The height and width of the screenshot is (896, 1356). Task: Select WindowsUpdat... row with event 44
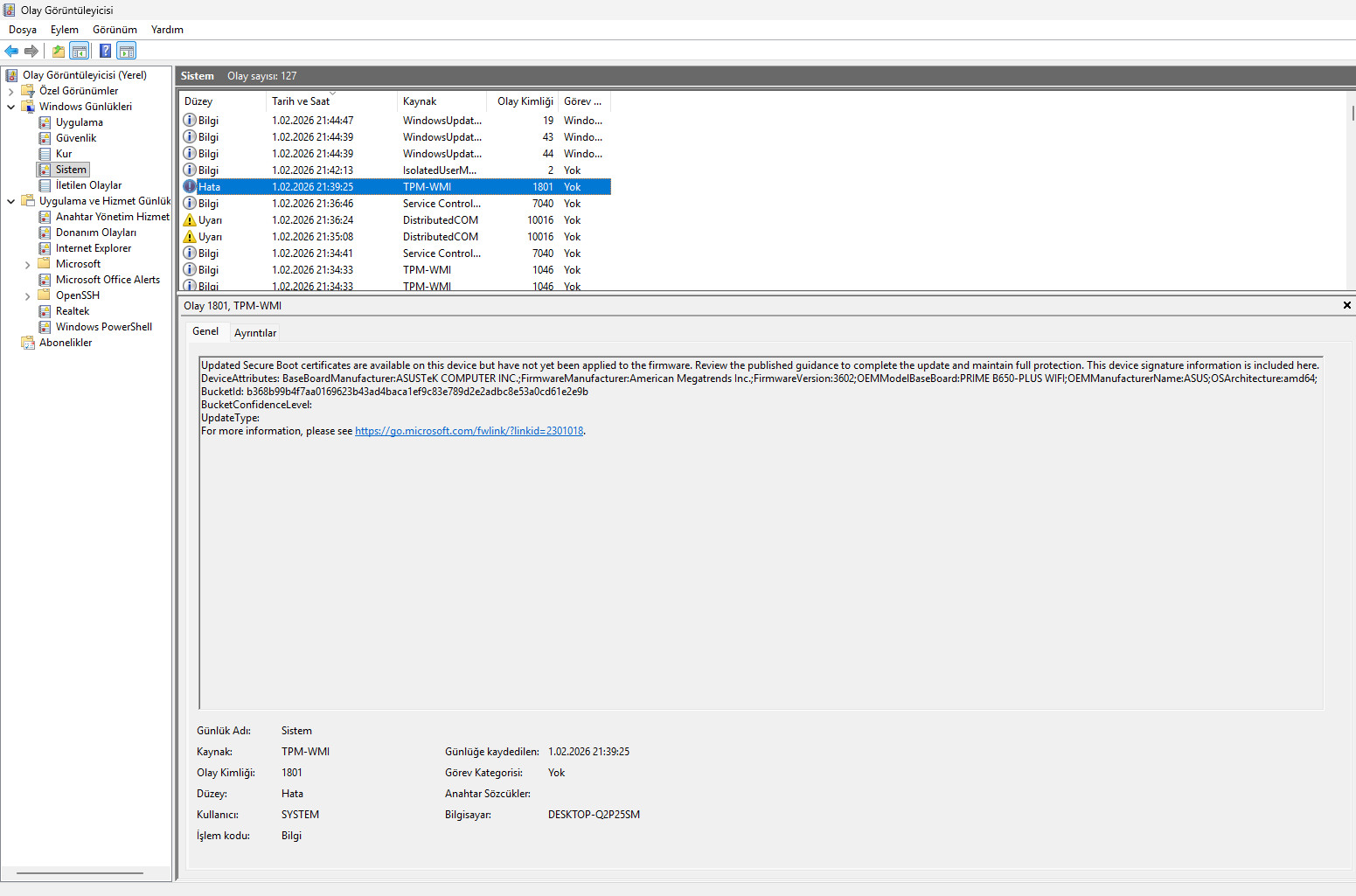point(395,154)
